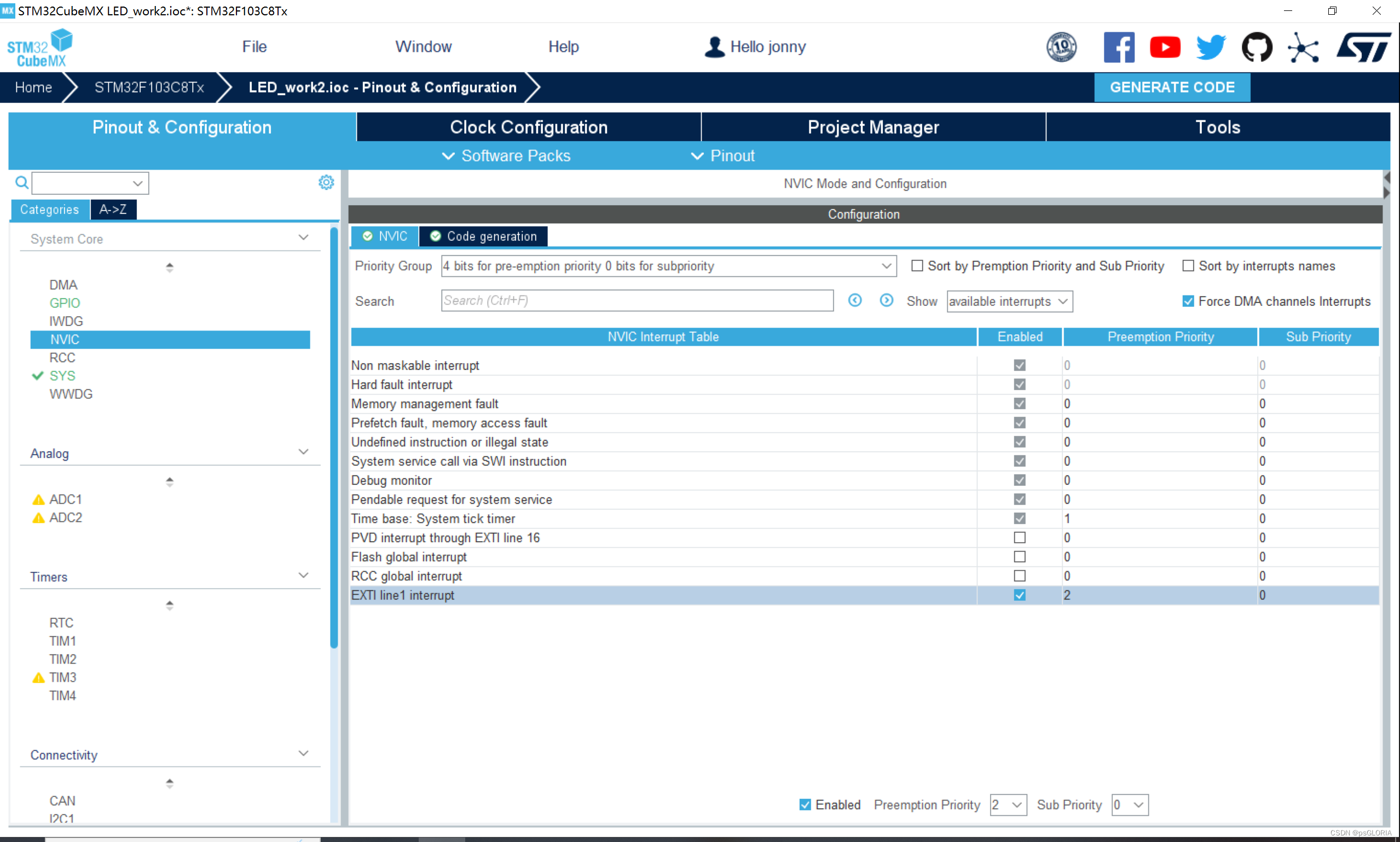Click the sort arrows under System Core

tap(169, 266)
